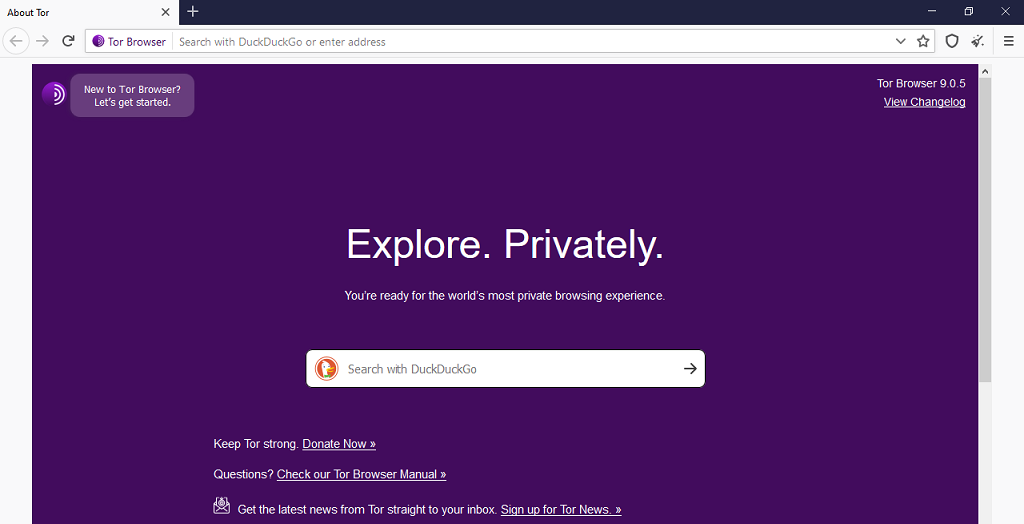1024x524 pixels.
Task: Bookmark this page with the star icon
Action: click(923, 41)
